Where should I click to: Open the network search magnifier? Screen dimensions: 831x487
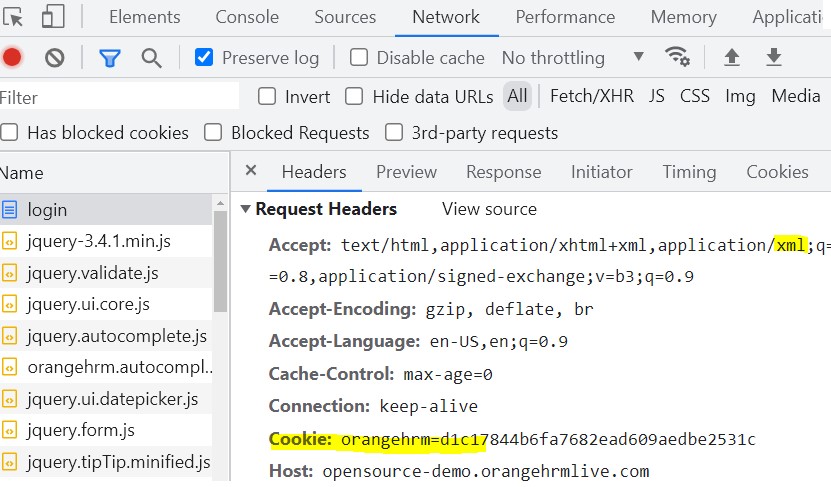(151, 58)
